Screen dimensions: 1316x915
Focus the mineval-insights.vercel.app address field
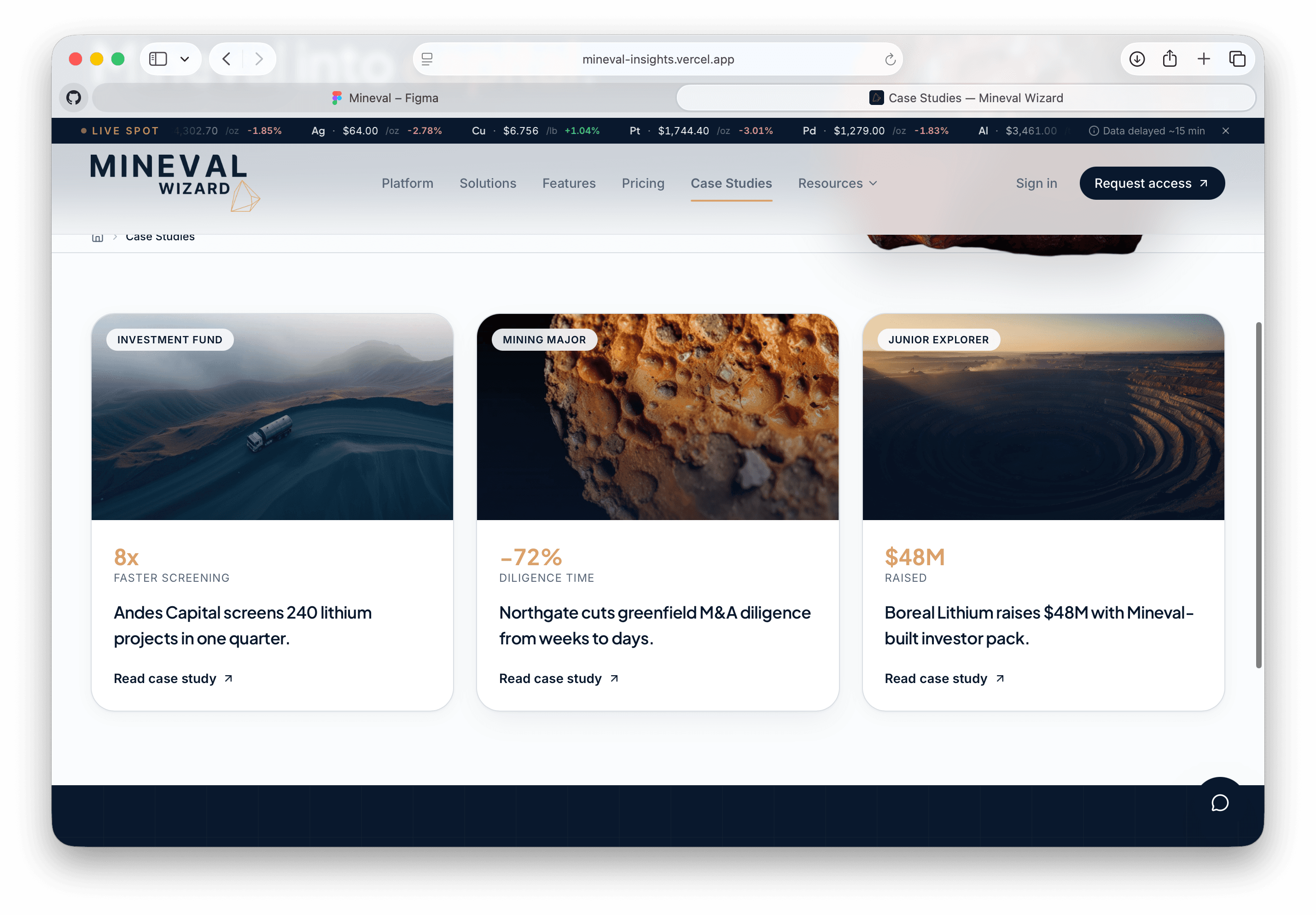(x=658, y=59)
